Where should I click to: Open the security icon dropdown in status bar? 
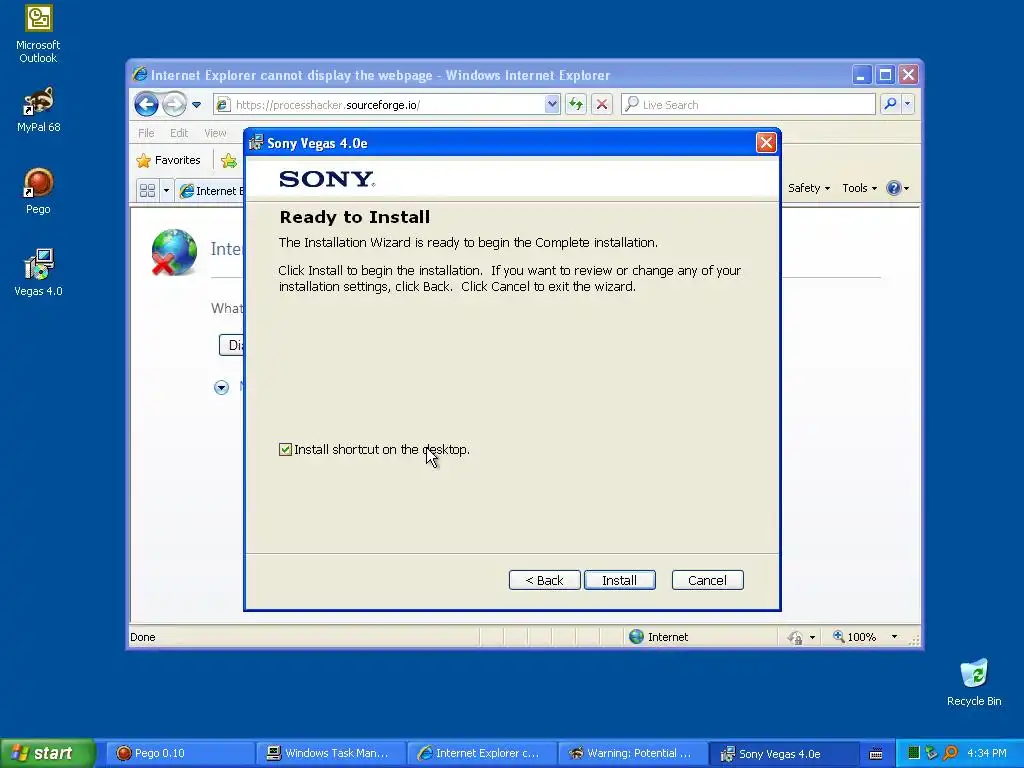pos(812,637)
